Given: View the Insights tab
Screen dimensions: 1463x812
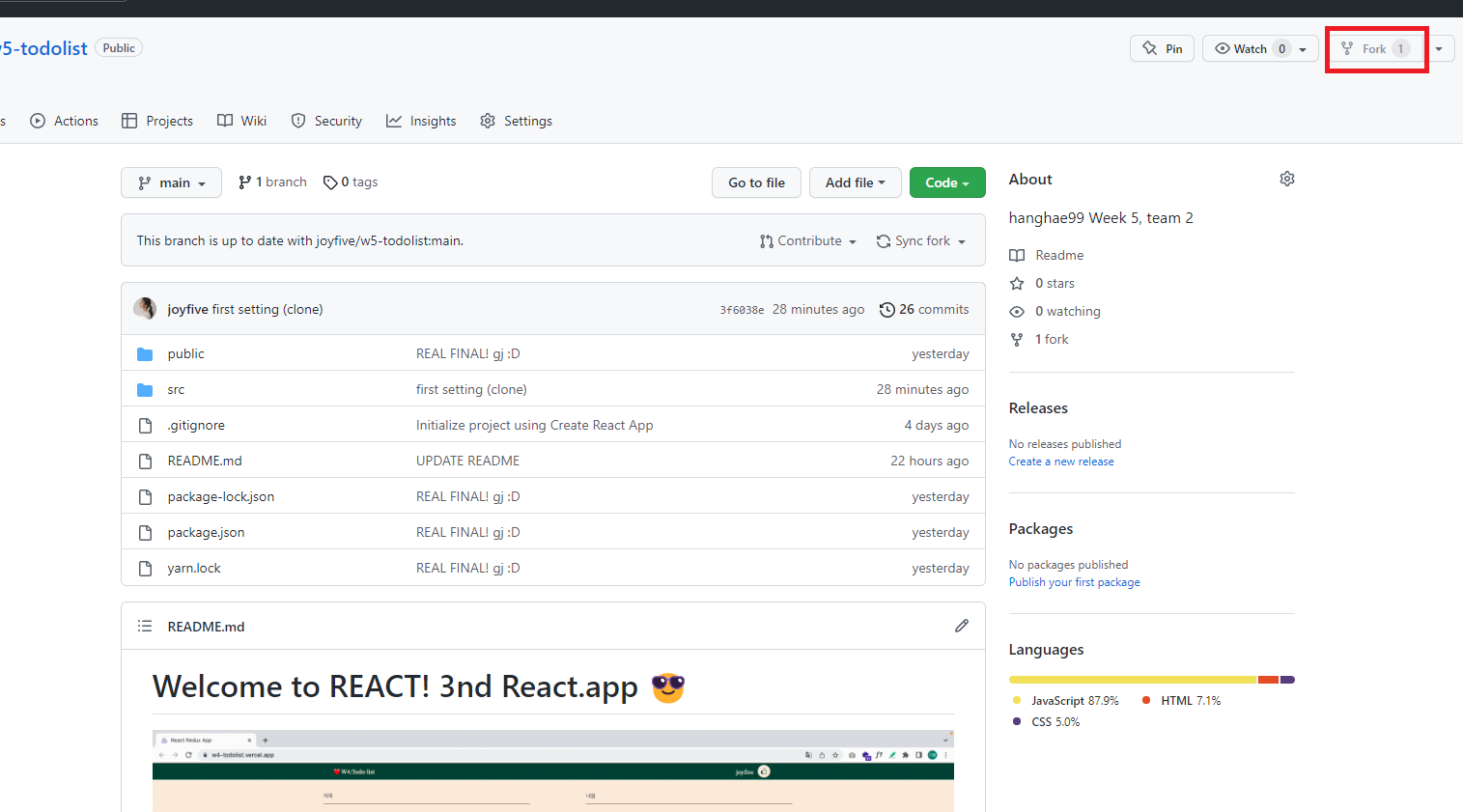Looking at the screenshot, I should tap(421, 121).
